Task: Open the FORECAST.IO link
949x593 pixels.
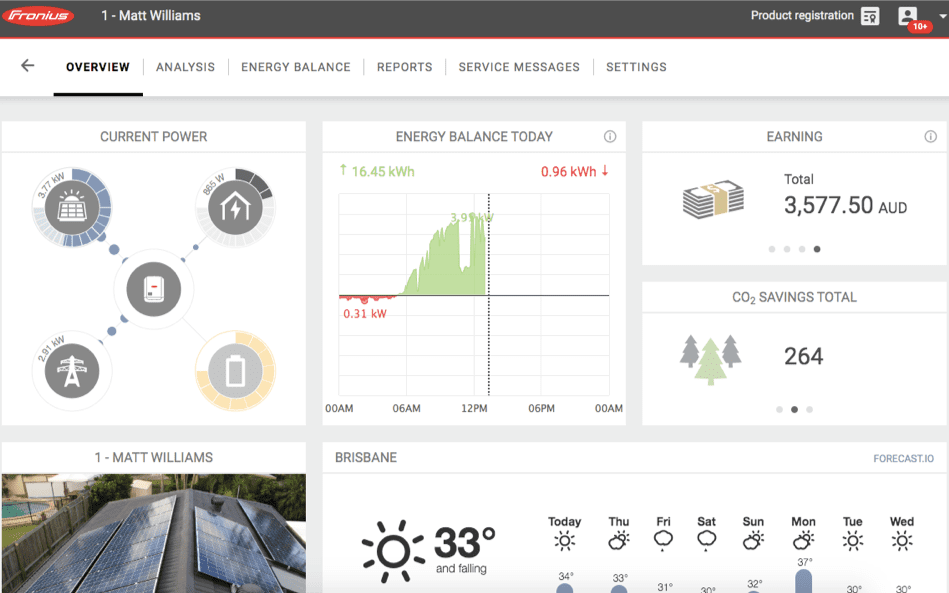Action: tap(903, 459)
